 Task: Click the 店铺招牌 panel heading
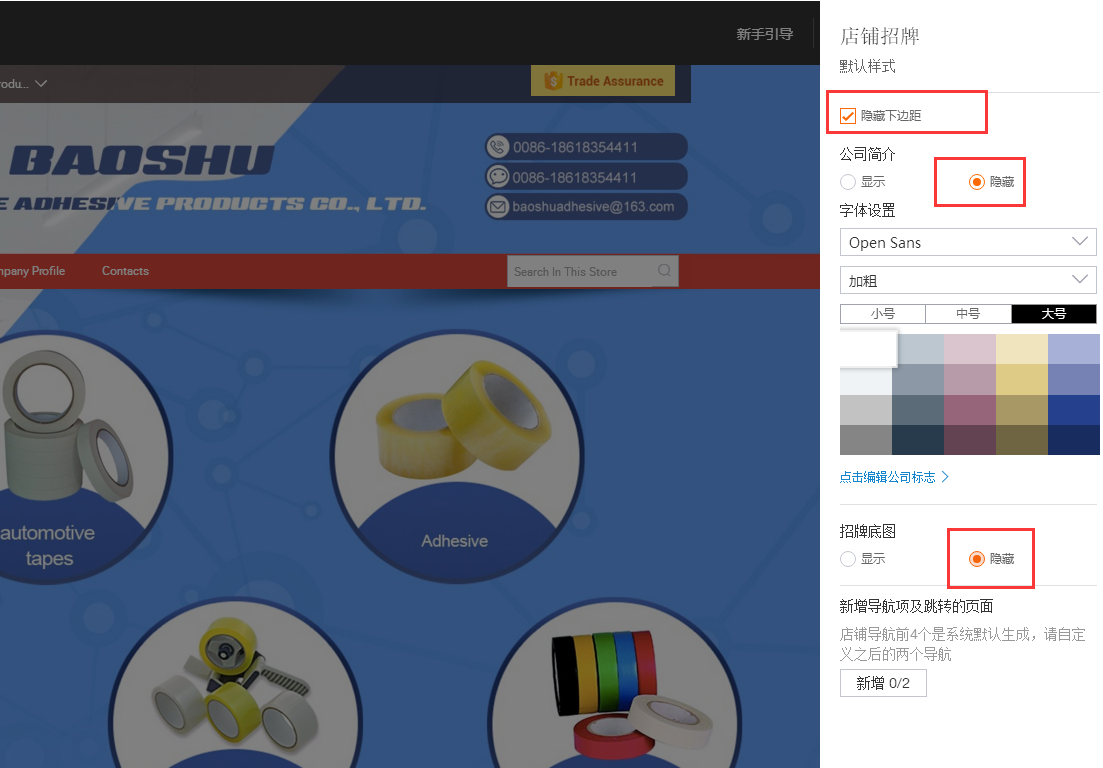point(879,36)
